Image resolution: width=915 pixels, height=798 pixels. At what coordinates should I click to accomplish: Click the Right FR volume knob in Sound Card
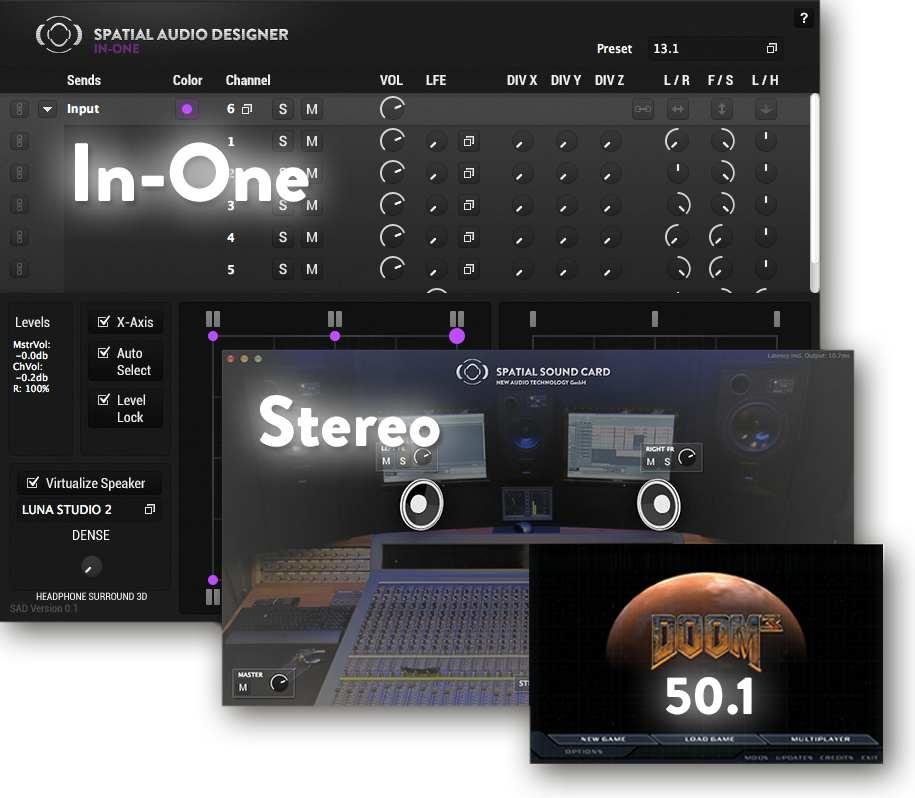pyautogui.click(x=687, y=457)
